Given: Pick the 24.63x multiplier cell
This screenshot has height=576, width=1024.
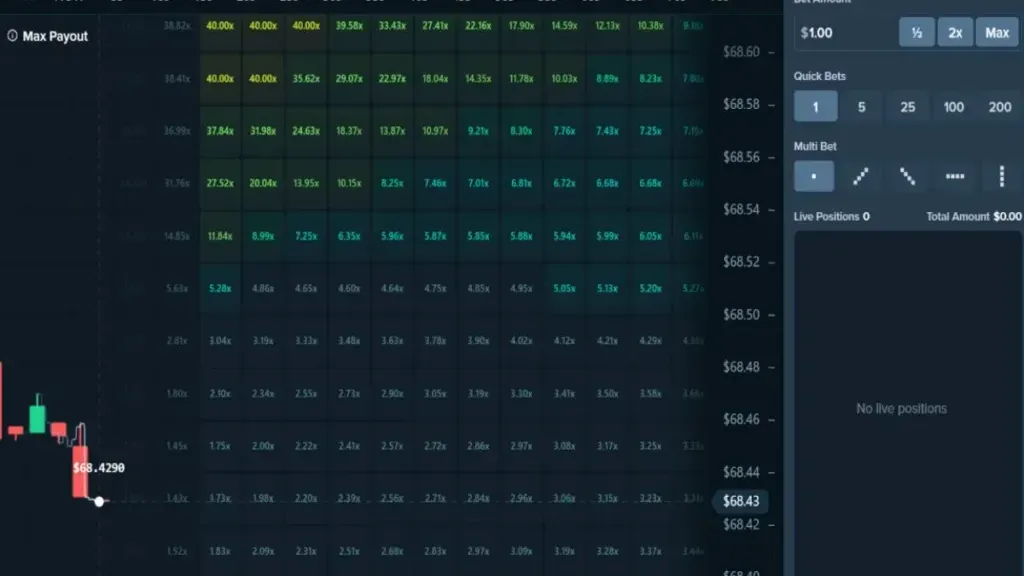Looking at the screenshot, I should tap(306, 131).
